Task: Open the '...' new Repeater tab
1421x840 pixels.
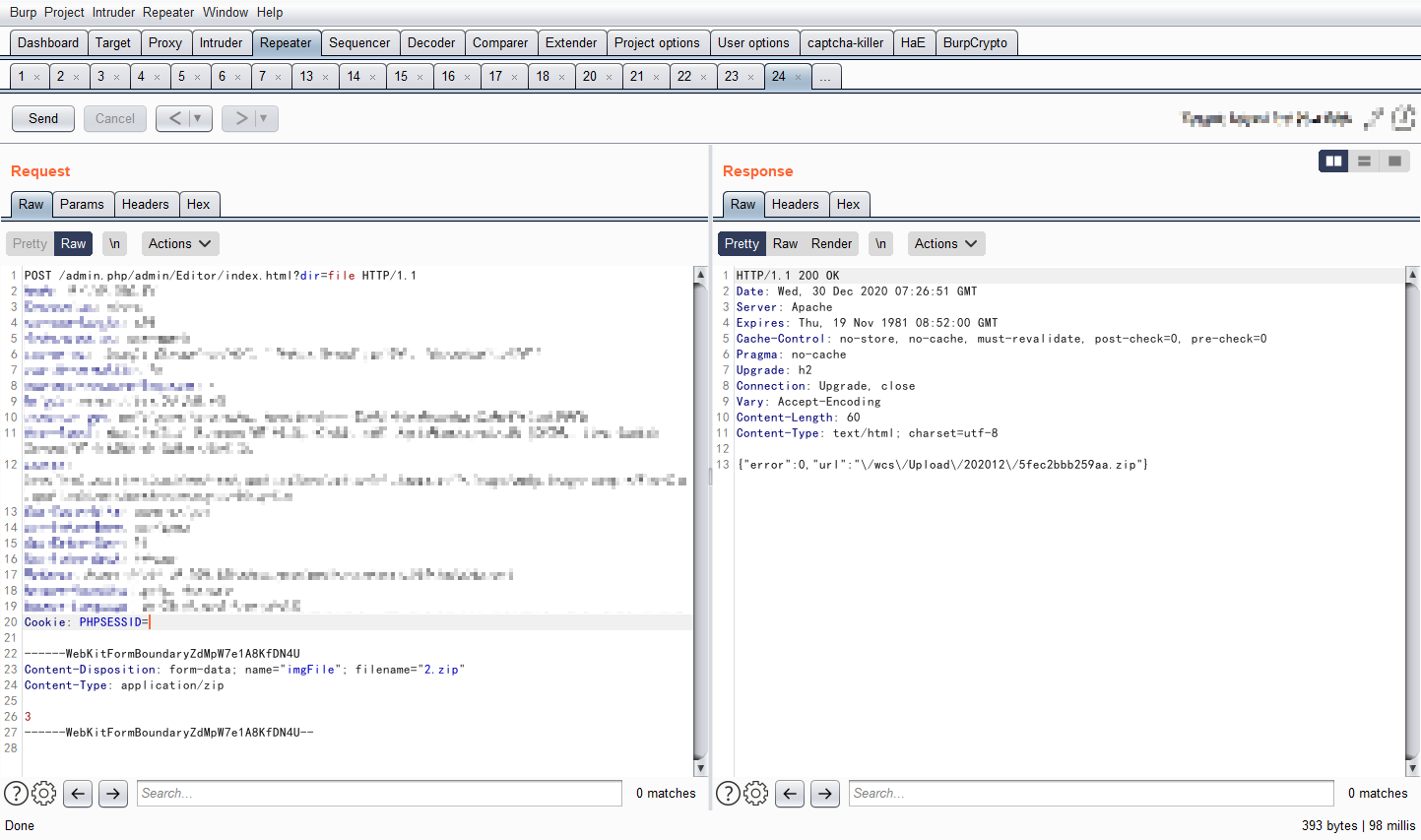Action: pyautogui.click(x=825, y=77)
